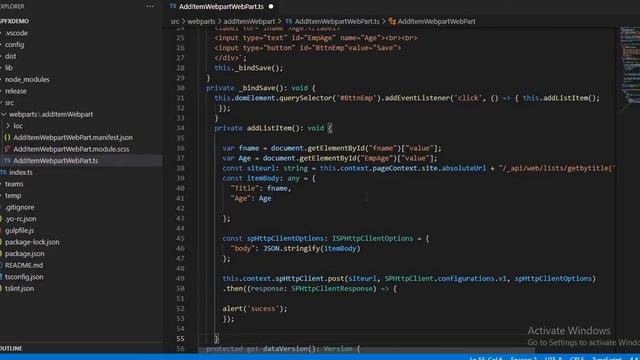The image size is (640, 360).
Task: Open the .yo-rc.json file
Action: (x=20, y=219)
